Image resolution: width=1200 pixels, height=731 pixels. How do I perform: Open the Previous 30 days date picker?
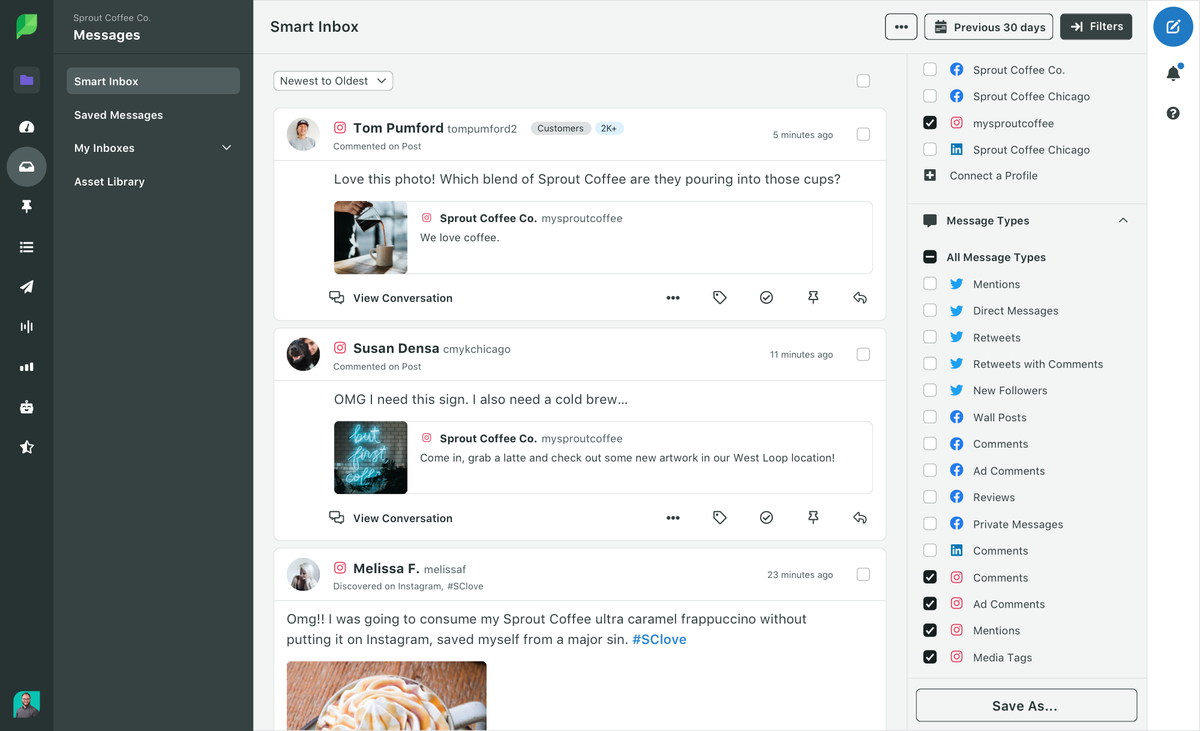tap(990, 27)
